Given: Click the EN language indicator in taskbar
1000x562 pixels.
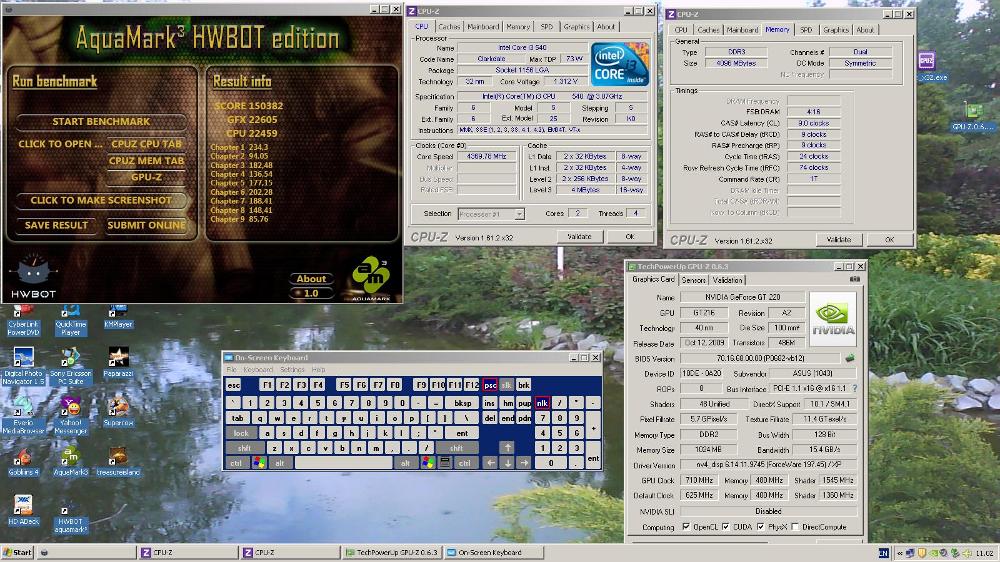Looking at the screenshot, I should (884, 553).
